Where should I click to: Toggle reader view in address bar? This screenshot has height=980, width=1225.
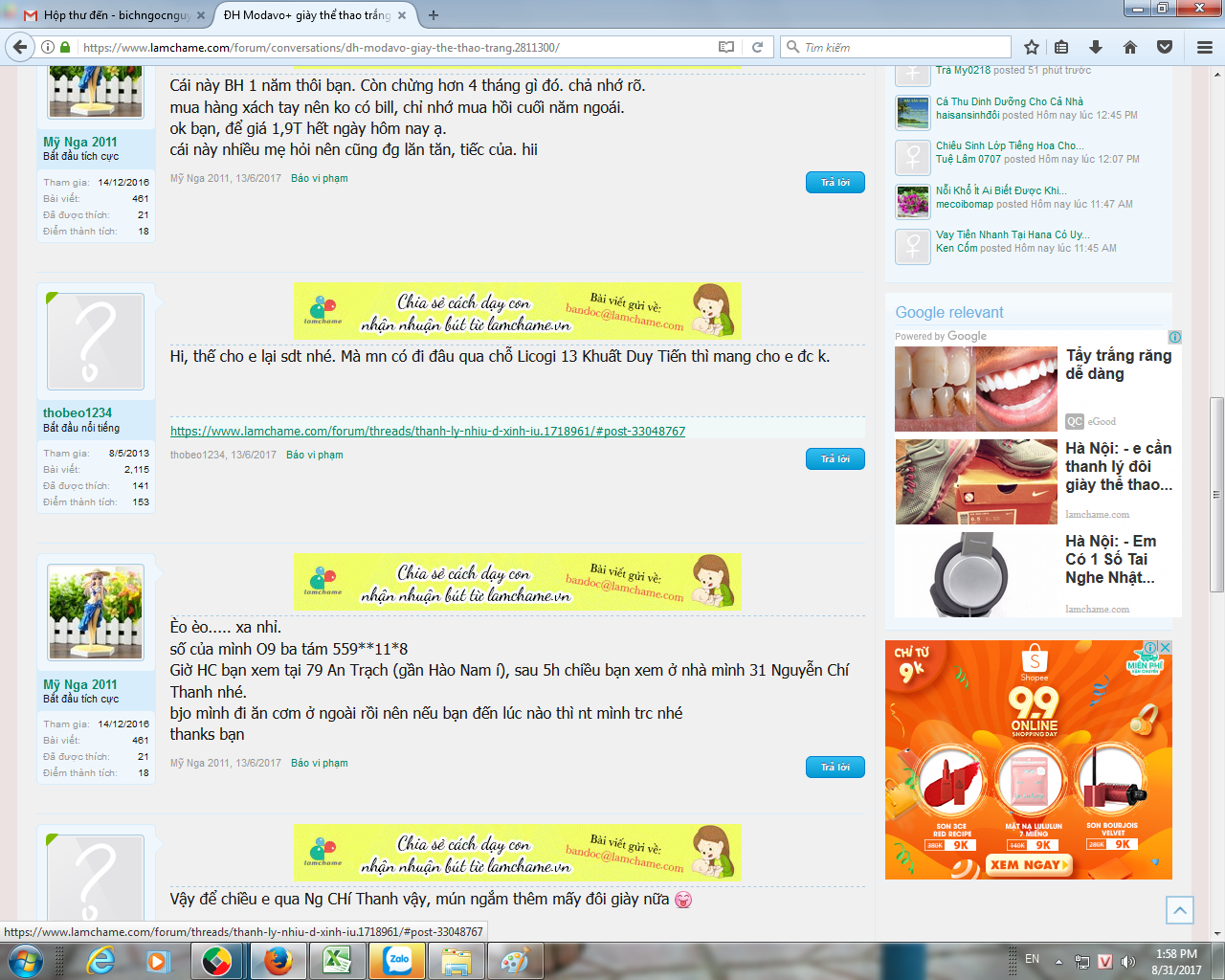coord(726,47)
